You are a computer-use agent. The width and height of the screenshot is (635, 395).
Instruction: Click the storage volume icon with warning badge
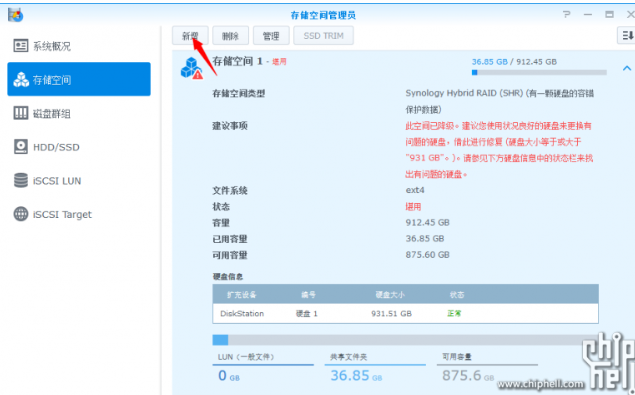click(x=192, y=68)
